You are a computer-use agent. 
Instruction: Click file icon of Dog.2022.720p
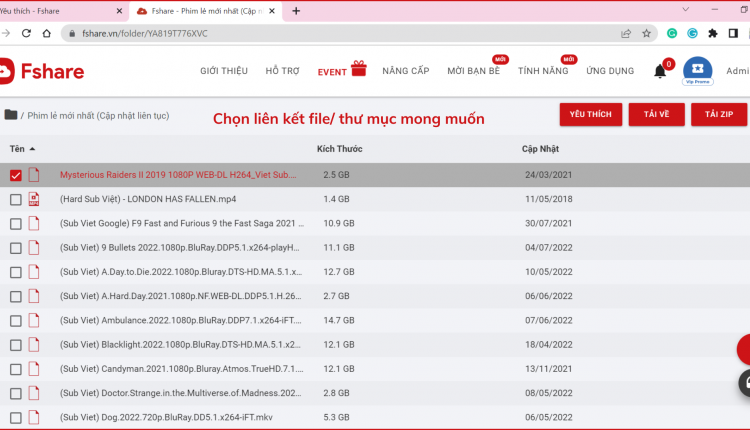33,418
